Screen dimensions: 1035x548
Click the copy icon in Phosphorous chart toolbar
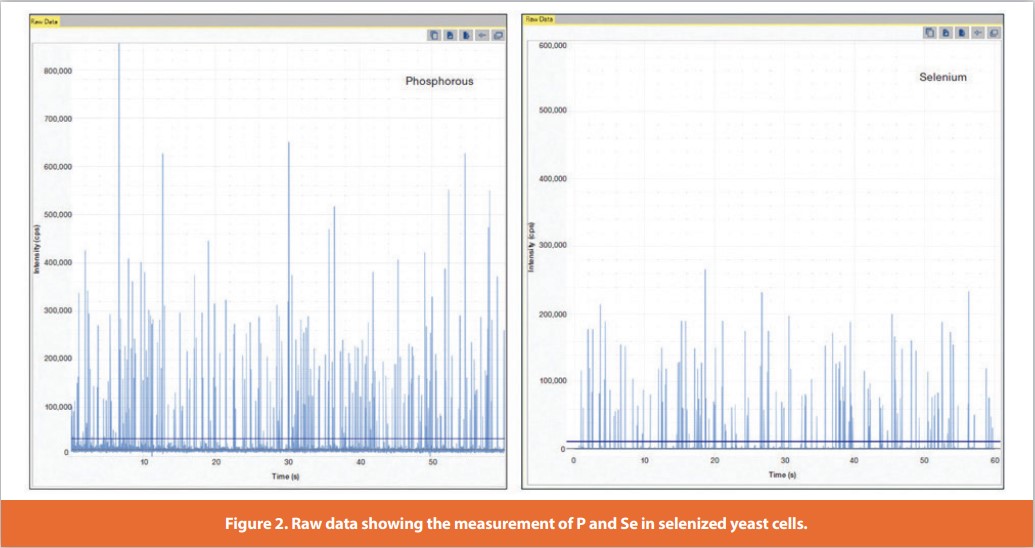click(x=435, y=34)
